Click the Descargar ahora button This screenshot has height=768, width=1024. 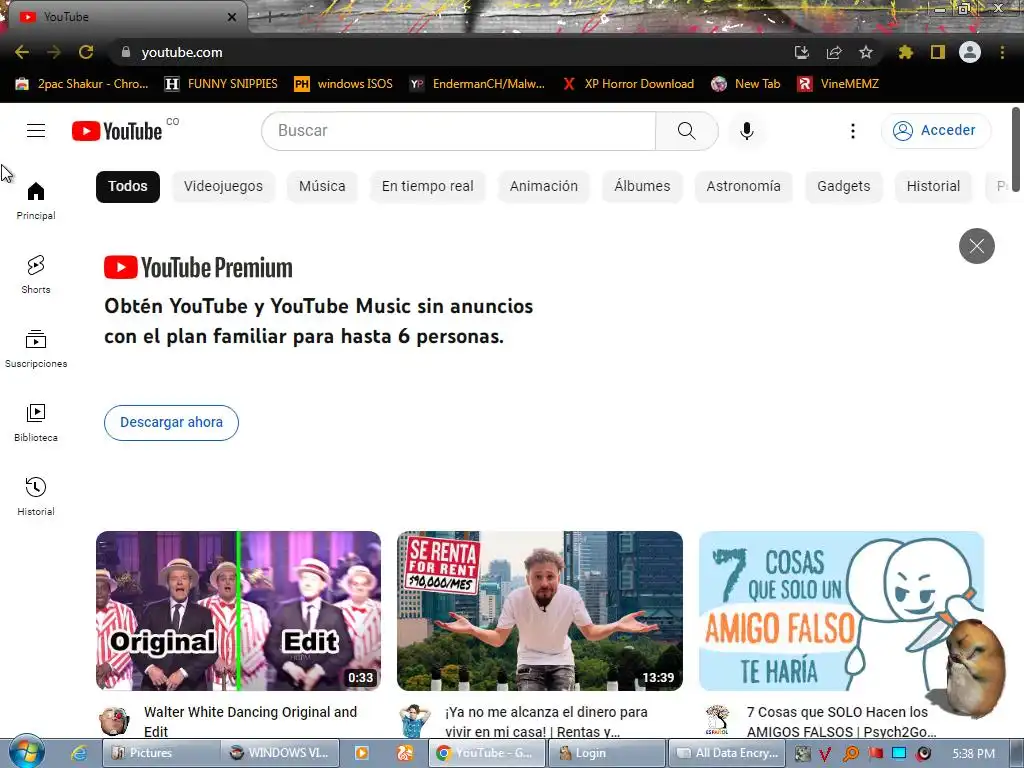click(x=171, y=423)
